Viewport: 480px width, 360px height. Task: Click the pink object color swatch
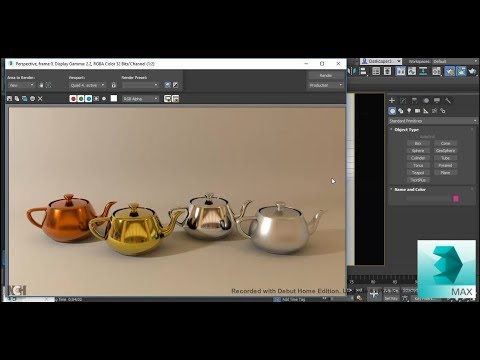pos(456,199)
